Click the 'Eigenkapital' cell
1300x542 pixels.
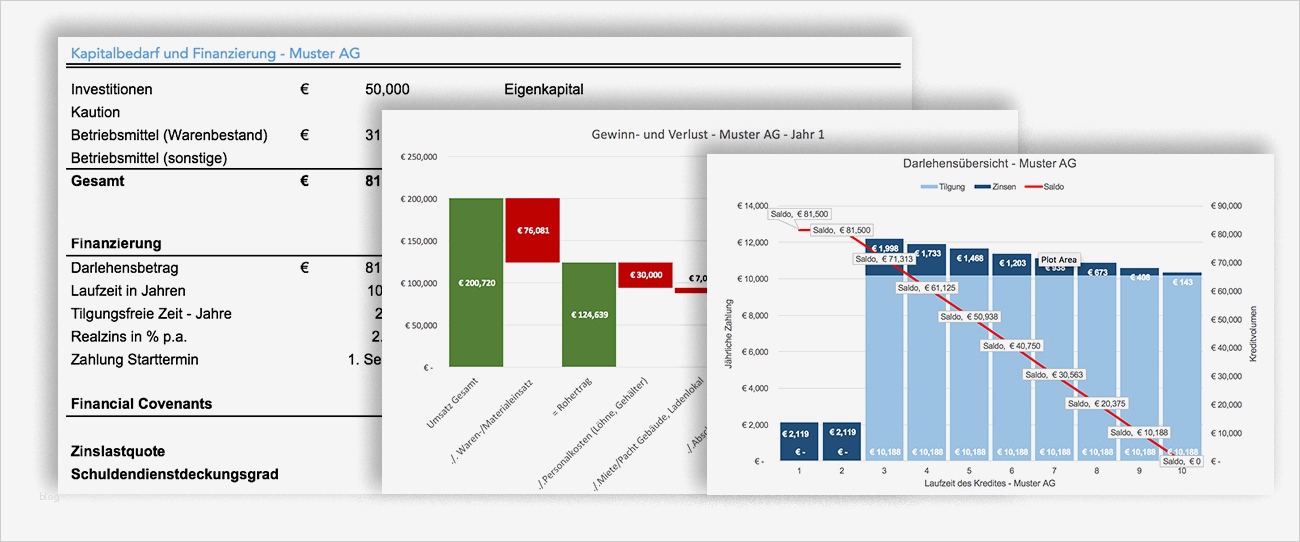coord(544,89)
